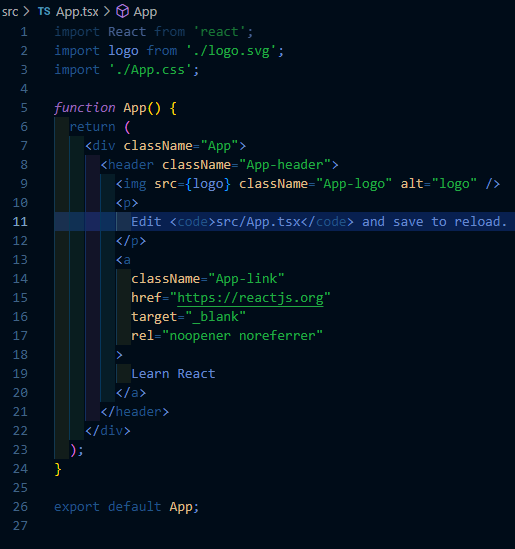Open the https://reactjs.org link
This screenshot has height=549, width=515.
point(250,298)
